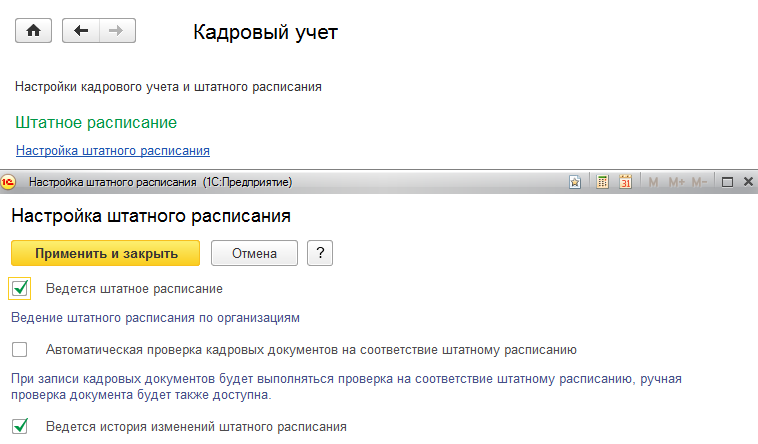
Task: Click the M- memory subtract button
Action: (x=699, y=182)
